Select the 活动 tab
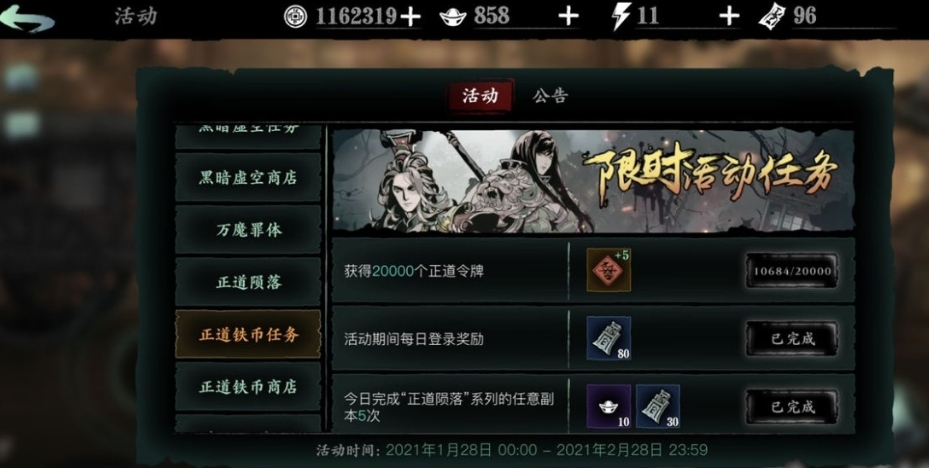Viewport: 929px width, 468px height. [x=480, y=95]
